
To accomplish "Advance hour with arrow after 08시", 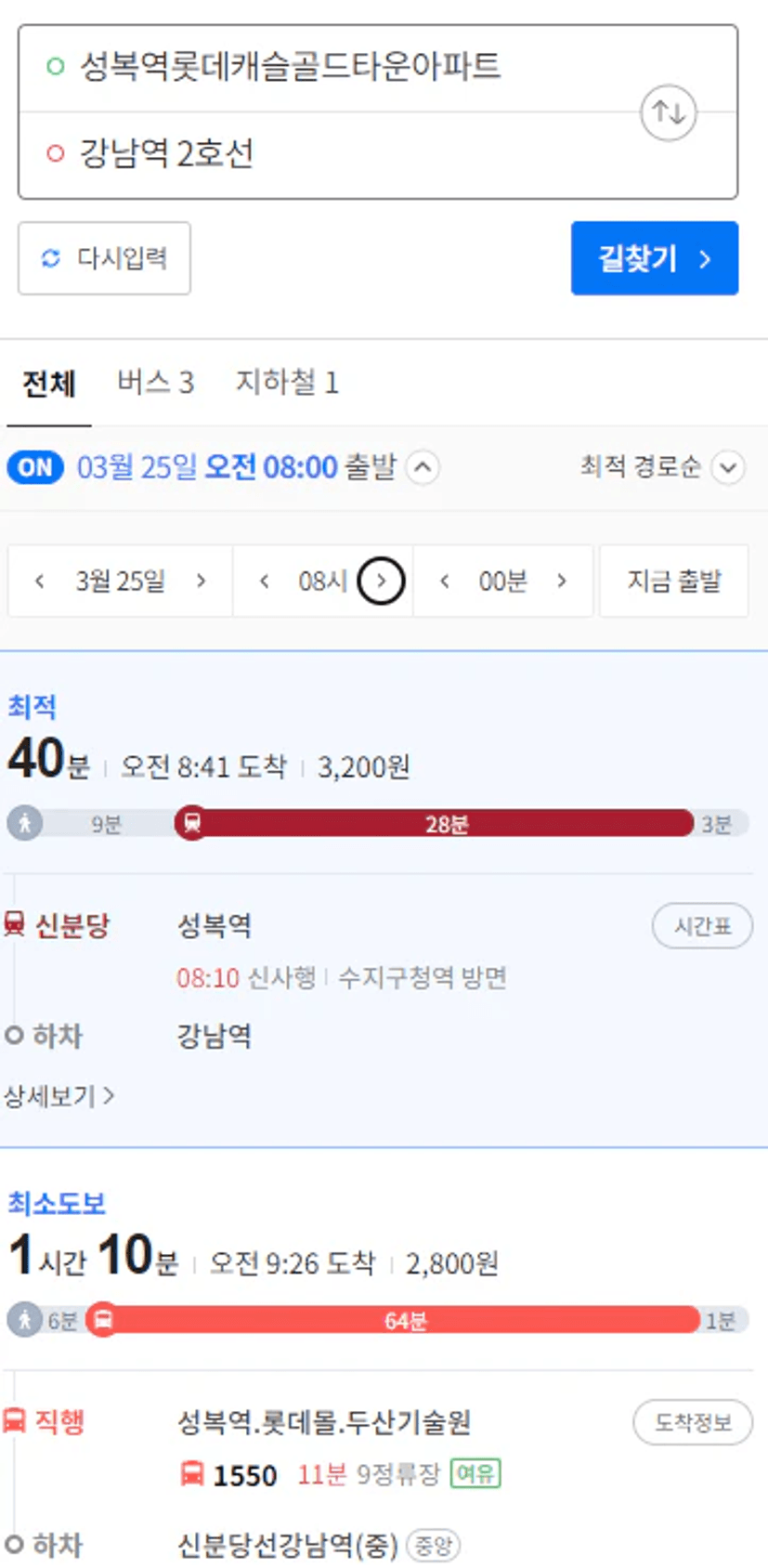I will [x=382, y=581].
